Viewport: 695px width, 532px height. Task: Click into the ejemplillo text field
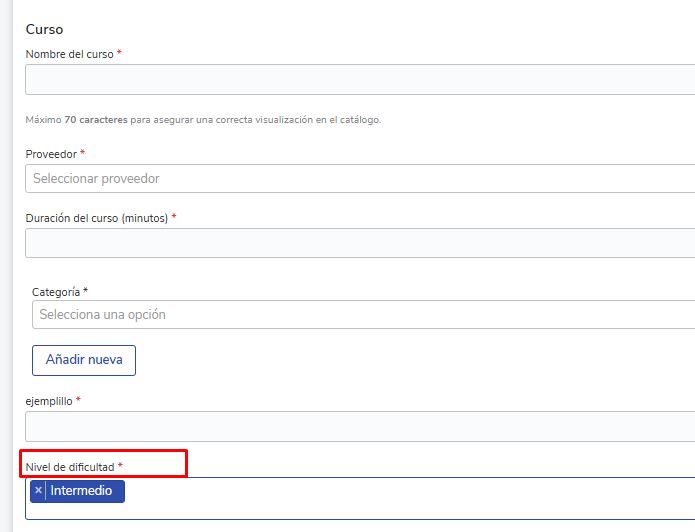click(360, 427)
